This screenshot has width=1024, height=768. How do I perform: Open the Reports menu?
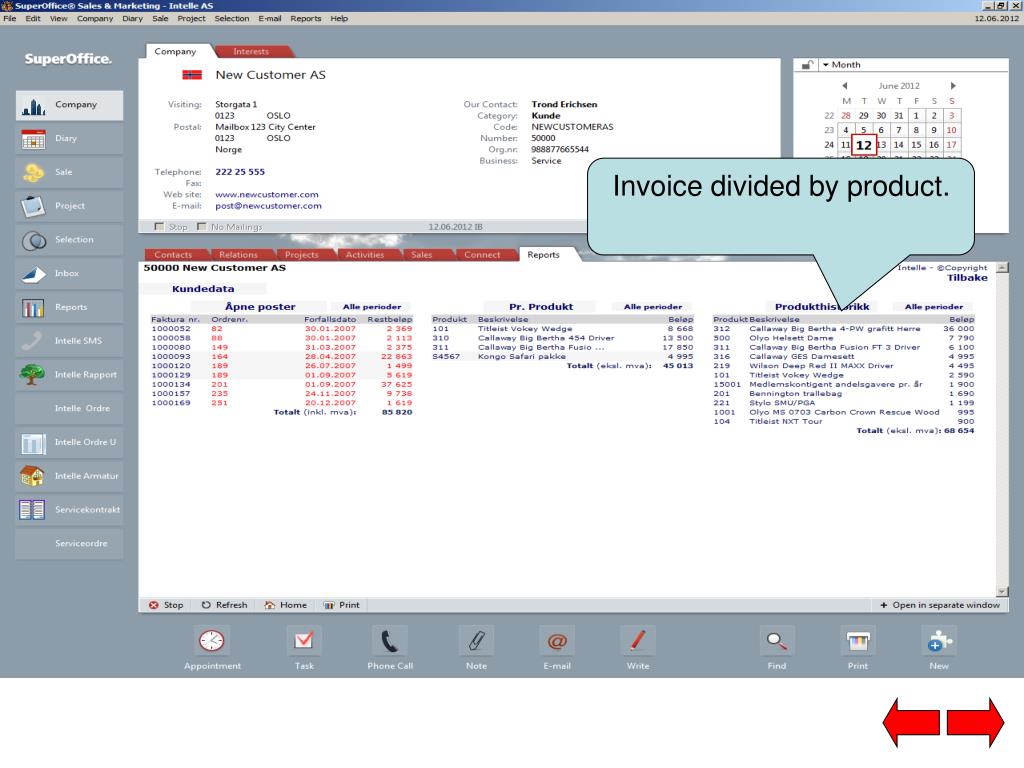[306, 18]
